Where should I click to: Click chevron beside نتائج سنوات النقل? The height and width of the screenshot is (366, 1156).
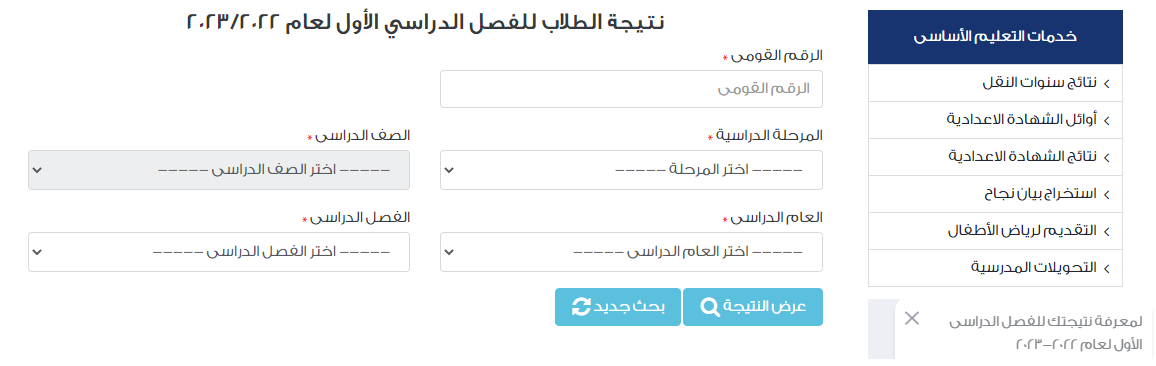(x=1107, y=83)
